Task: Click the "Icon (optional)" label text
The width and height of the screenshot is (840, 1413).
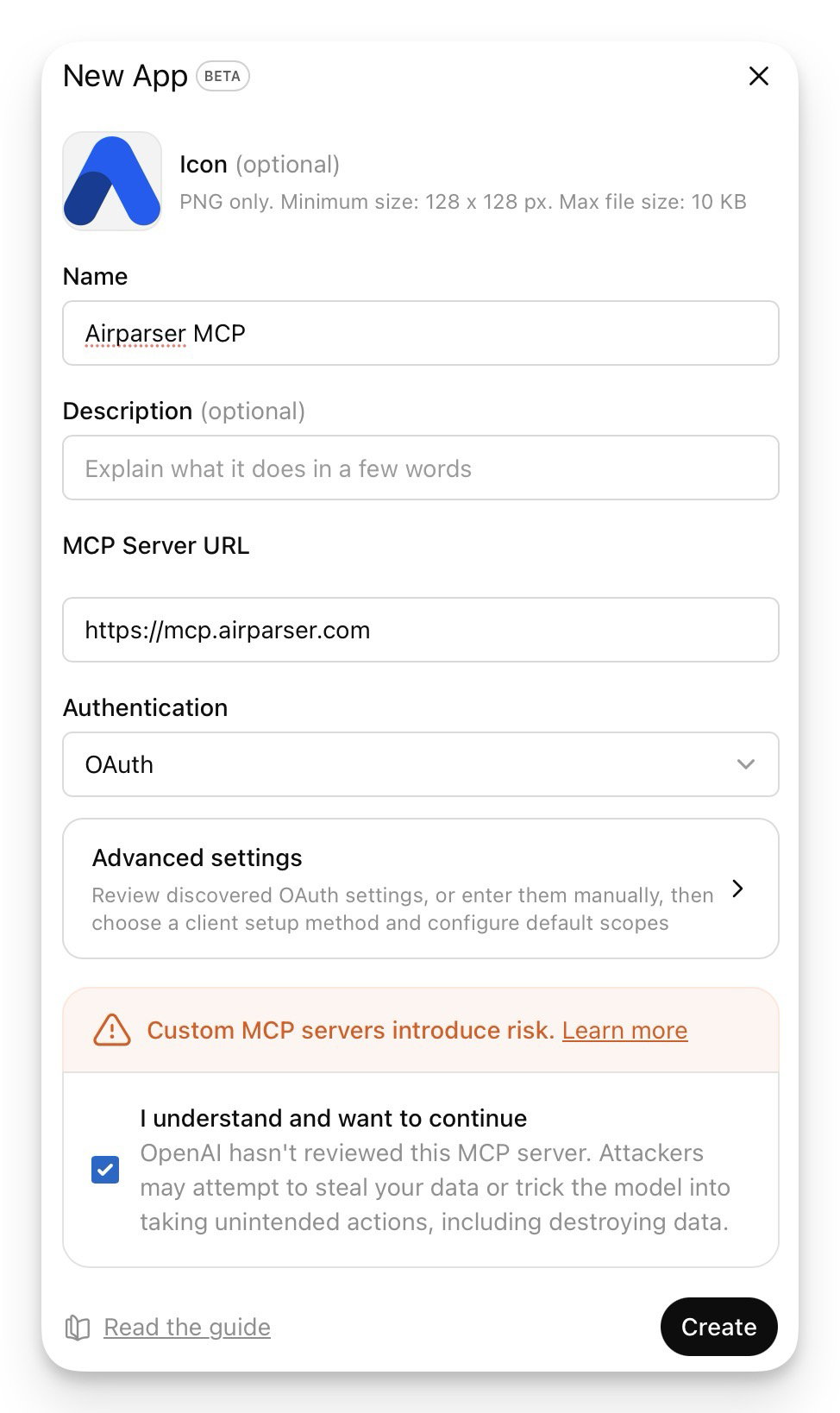Action: pos(259,164)
